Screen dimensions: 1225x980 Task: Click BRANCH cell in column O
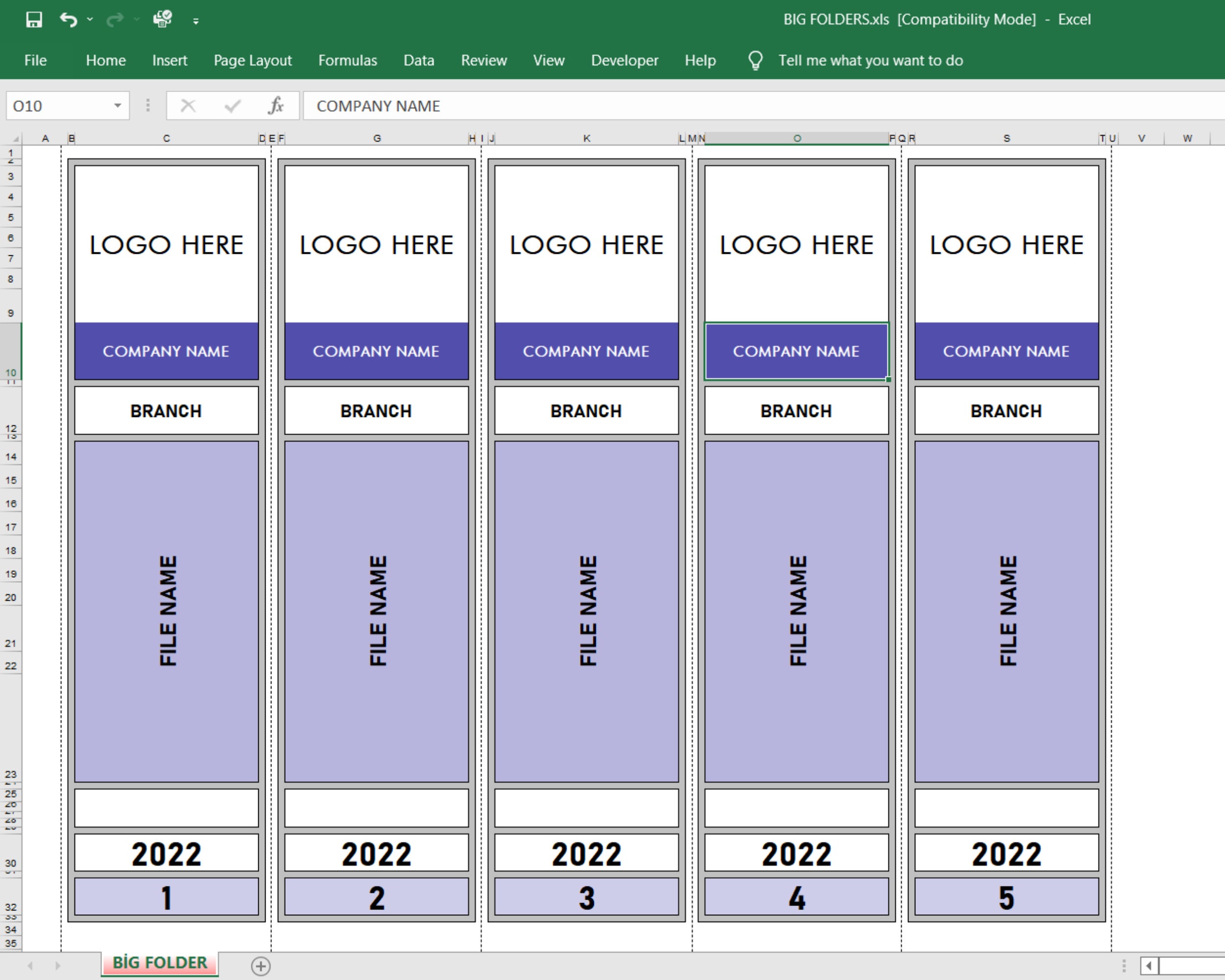pyautogui.click(x=797, y=411)
